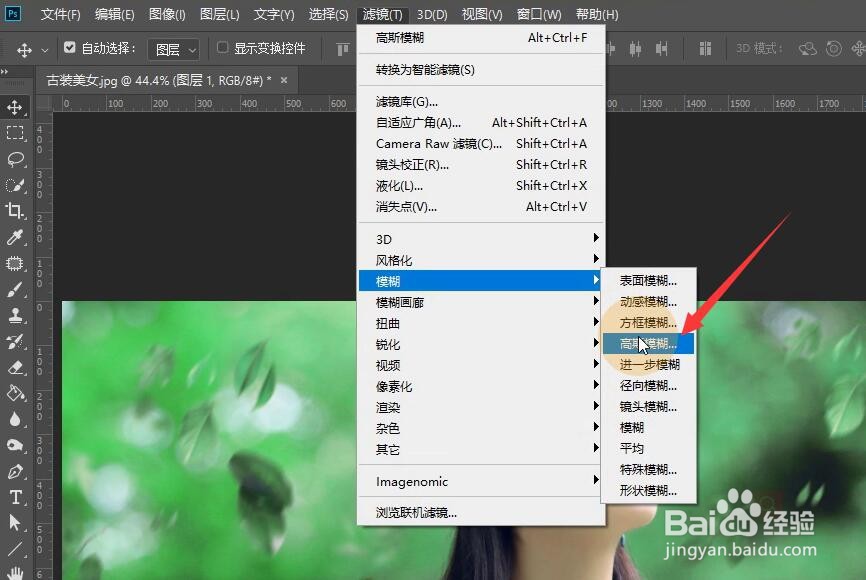The image size is (866, 580).
Task: Expand the toolbox double-arrow toggle
Action: (5, 71)
